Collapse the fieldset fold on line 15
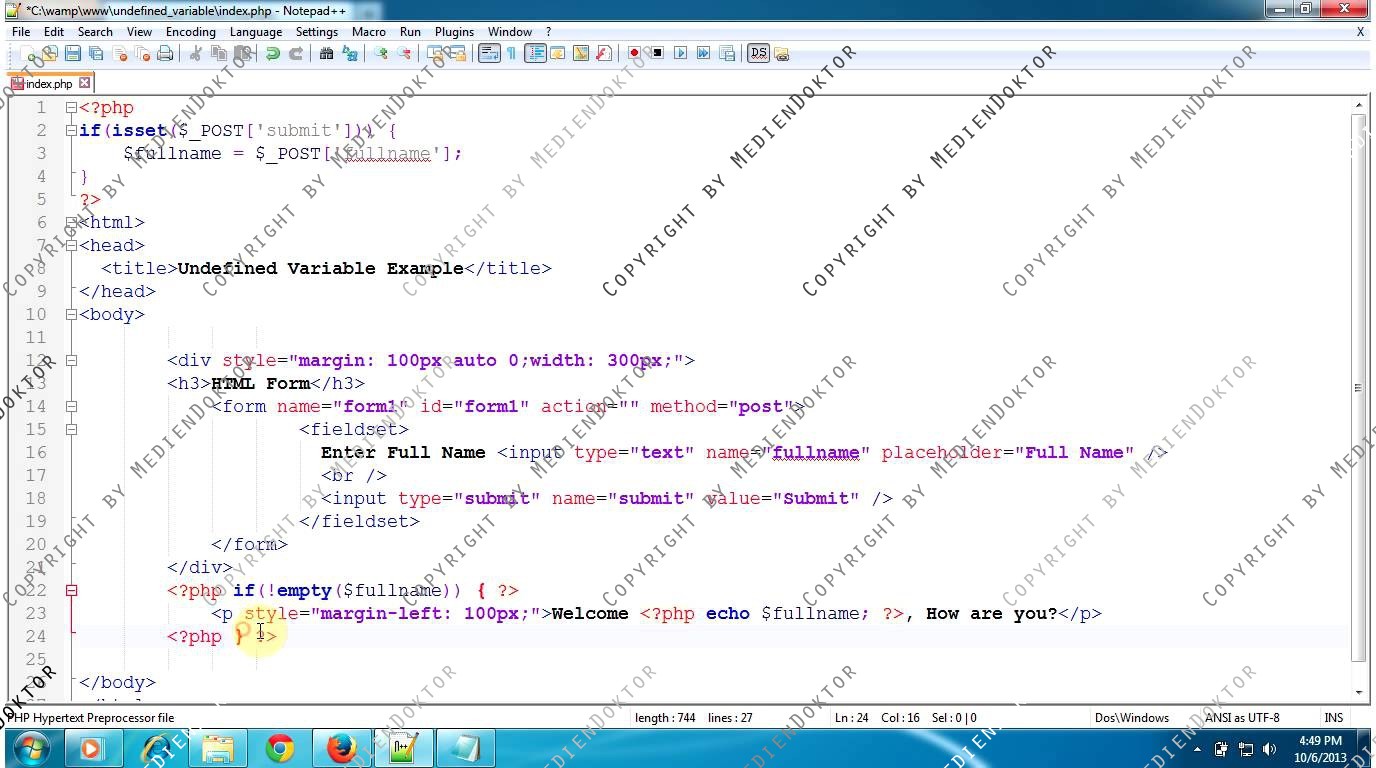The height and width of the screenshot is (768, 1376). [x=71, y=429]
